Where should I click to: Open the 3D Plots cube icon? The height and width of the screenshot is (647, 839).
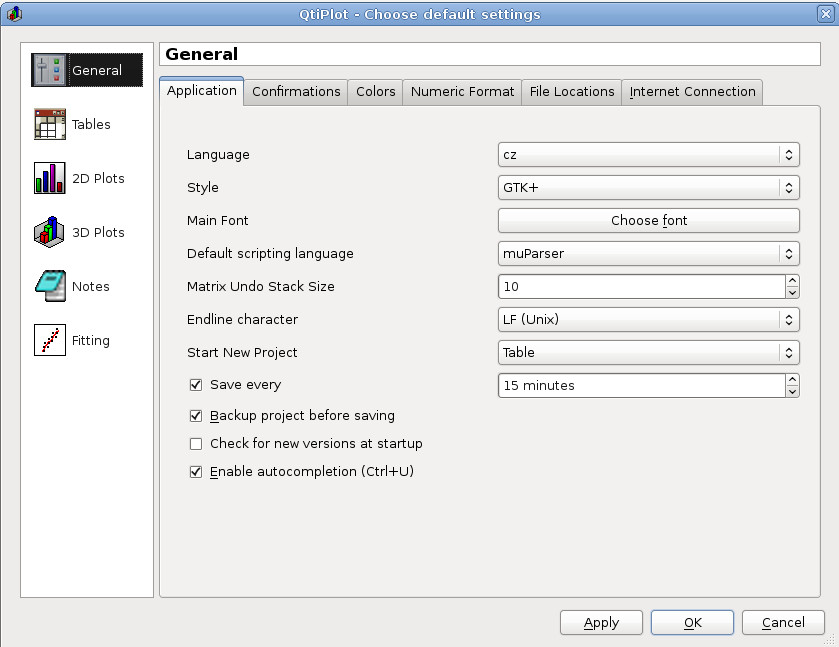click(50, 232)
